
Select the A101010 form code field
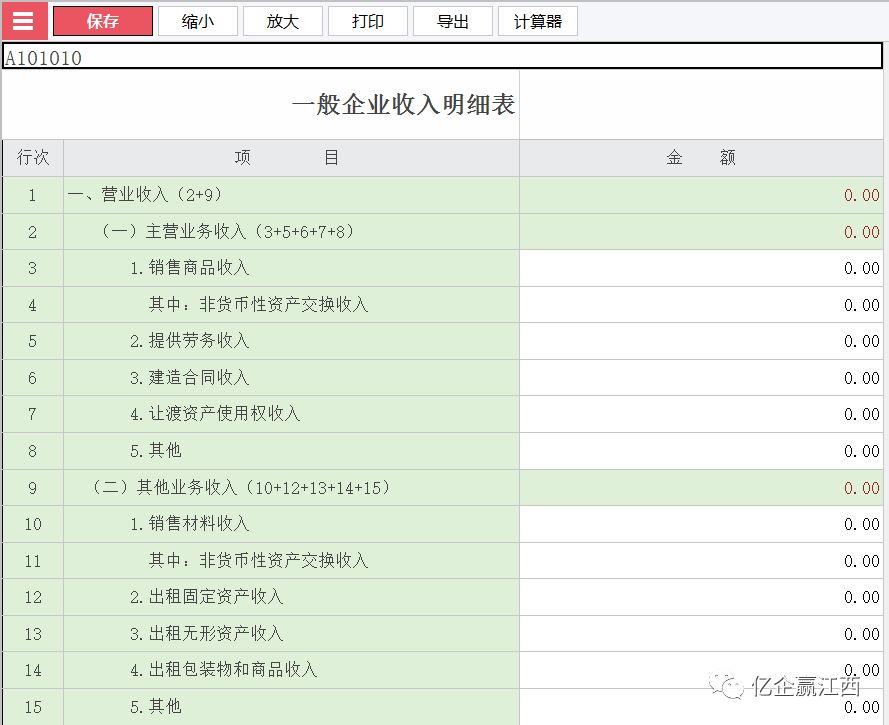coord(442,56)
